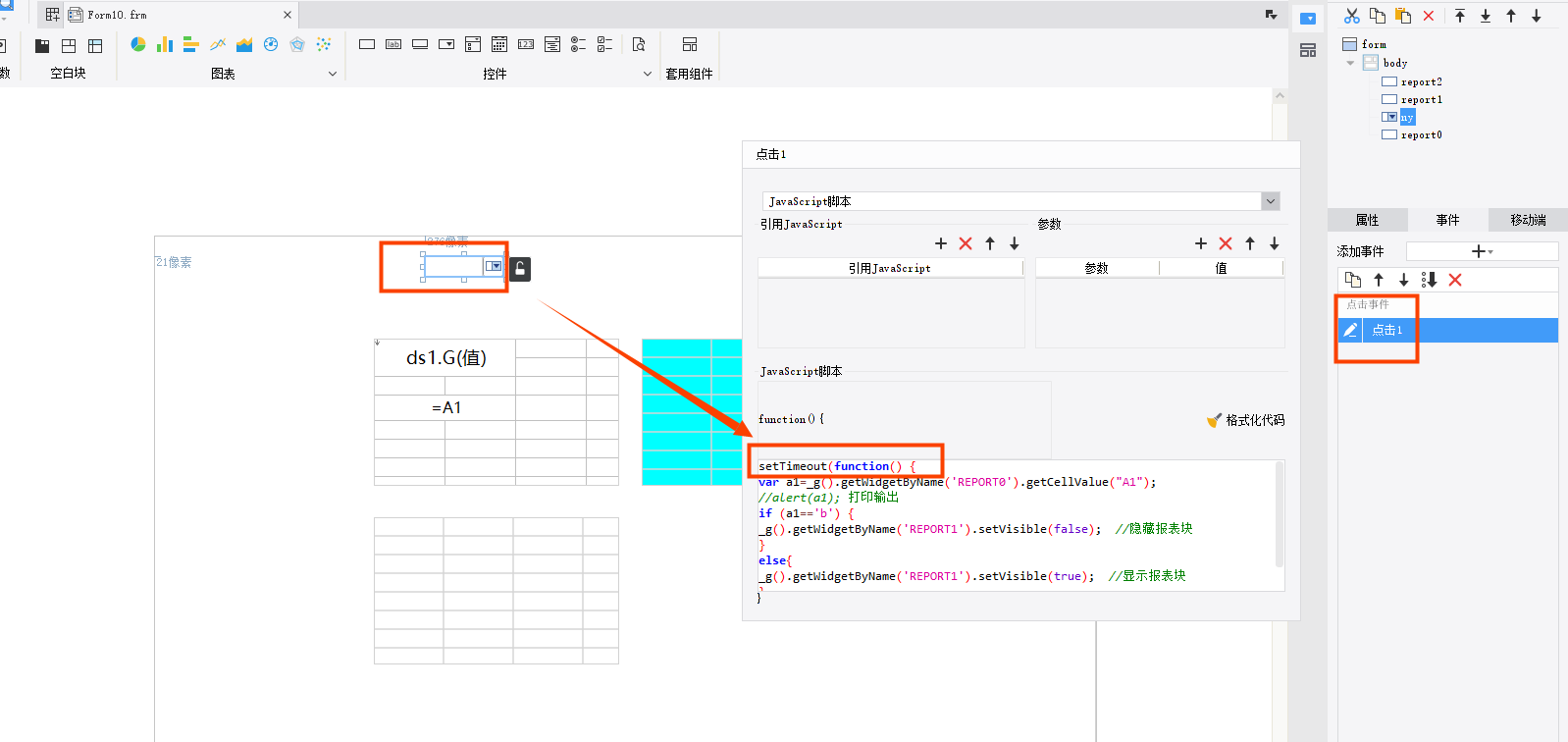Insert a line chart component
This screenshot has width=1568, height=742.
pyautogui.click(x=218, y=45)
